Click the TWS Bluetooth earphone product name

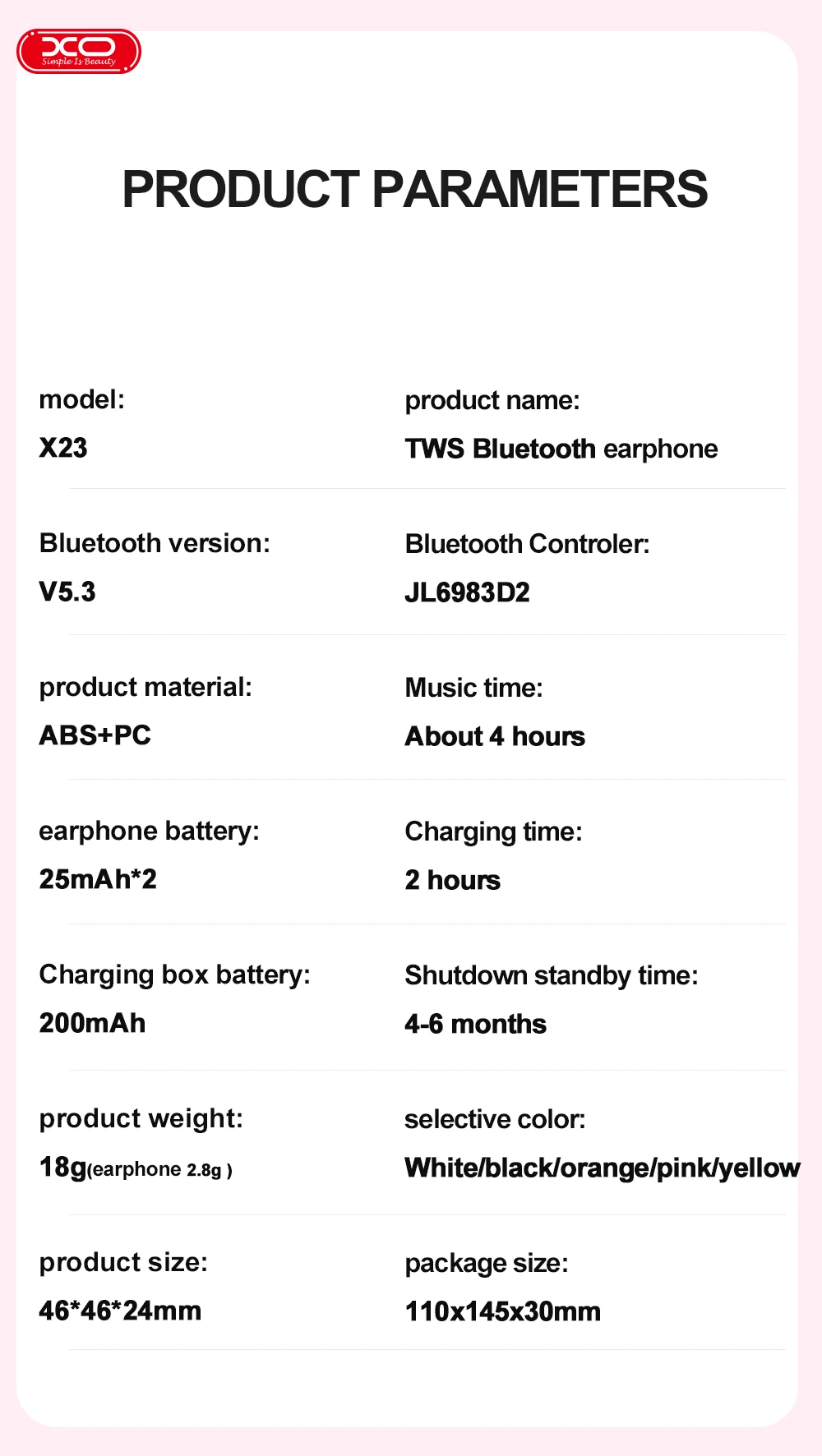coord(561,449)
